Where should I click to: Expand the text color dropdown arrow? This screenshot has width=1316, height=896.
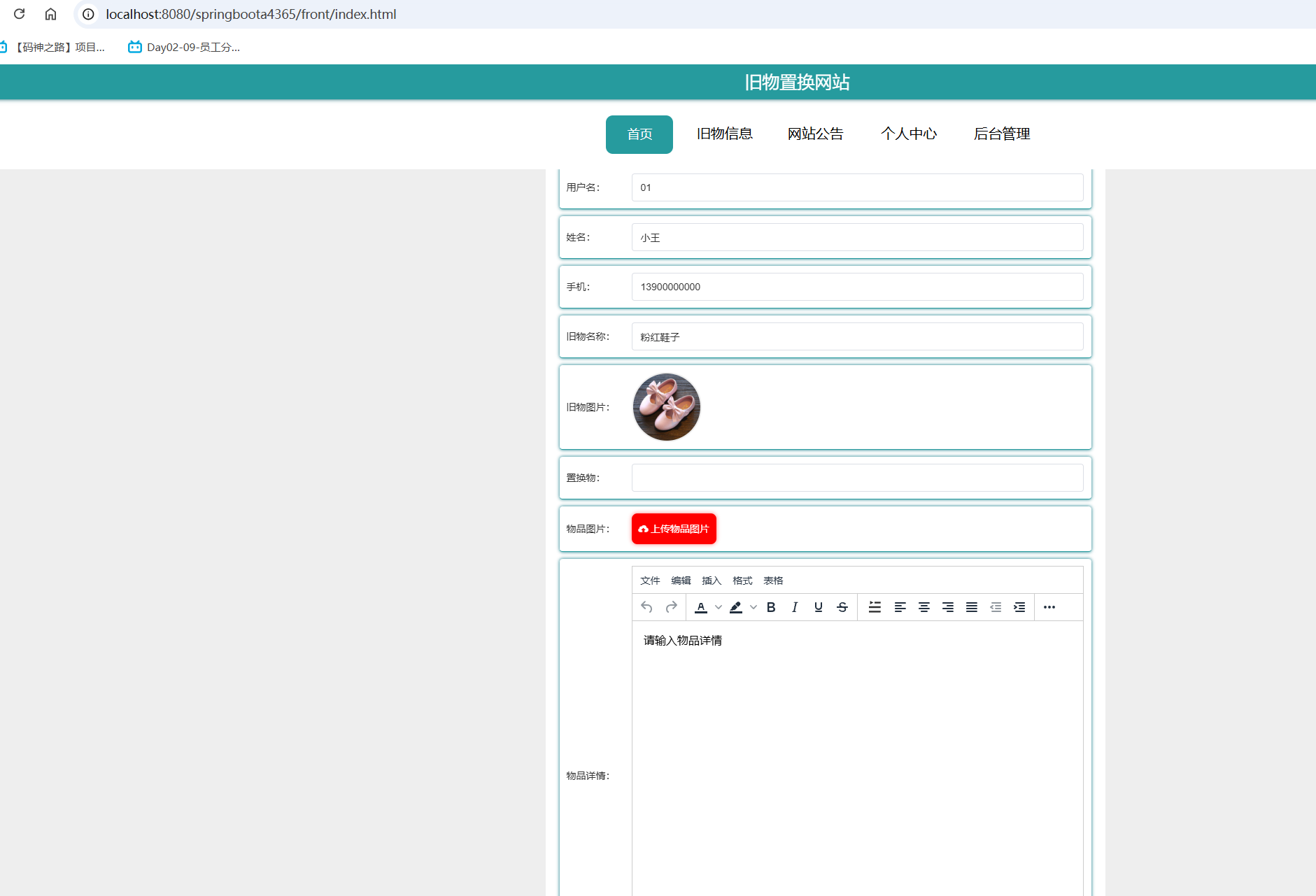tap(719, 607)
